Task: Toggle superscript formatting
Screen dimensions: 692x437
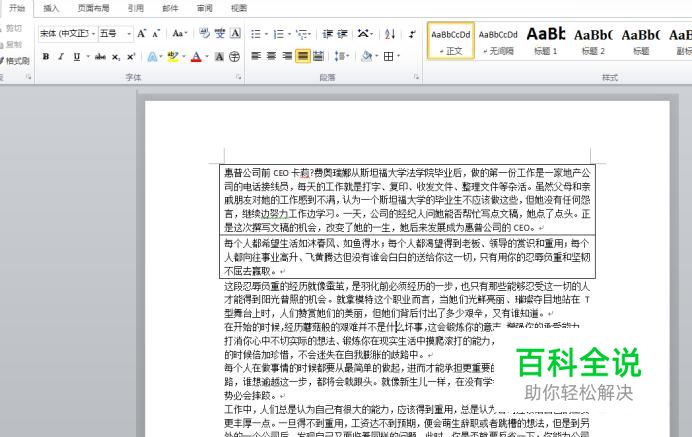Action: coord(131,57)
